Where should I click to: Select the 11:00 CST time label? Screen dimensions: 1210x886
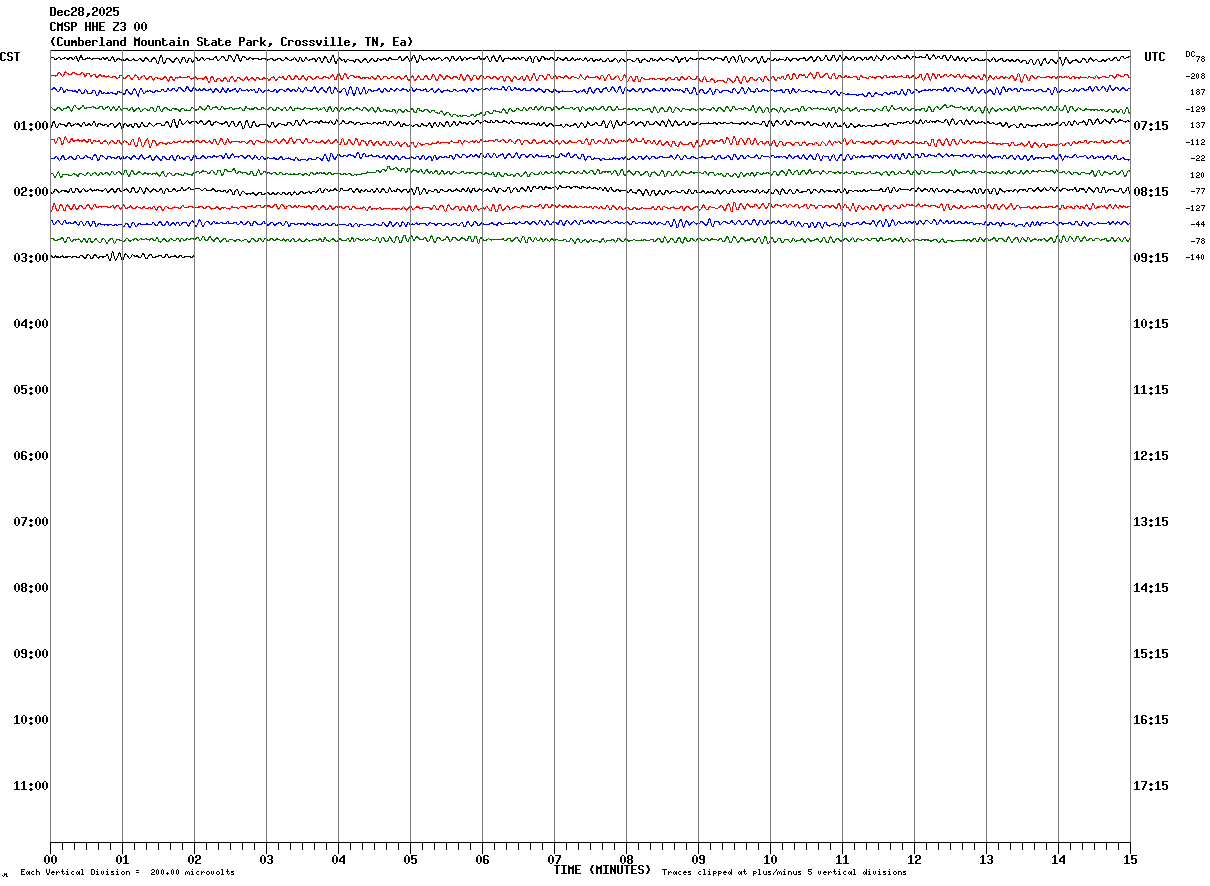coord(31,786)
